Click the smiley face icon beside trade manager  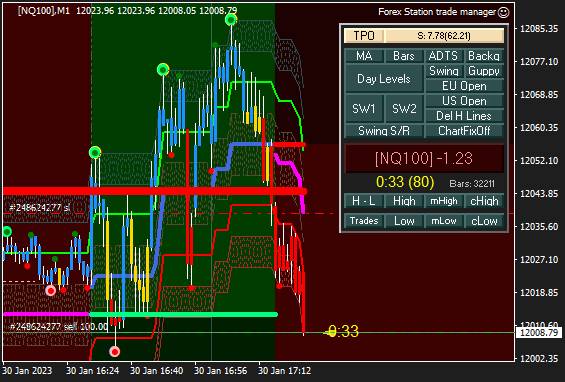[503, 12]
